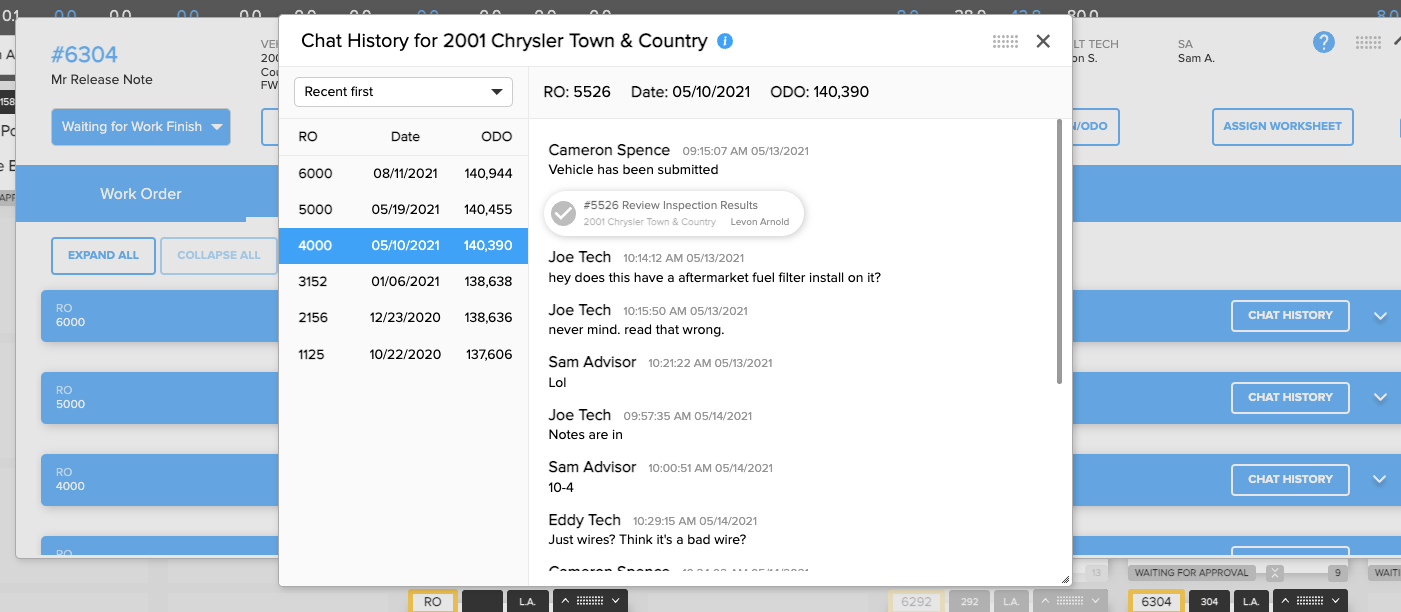Click the down-caret on the 6304 card's control
This screenshot has height=612, width=1401.
pyautogui.click(x=1336, y=601)
